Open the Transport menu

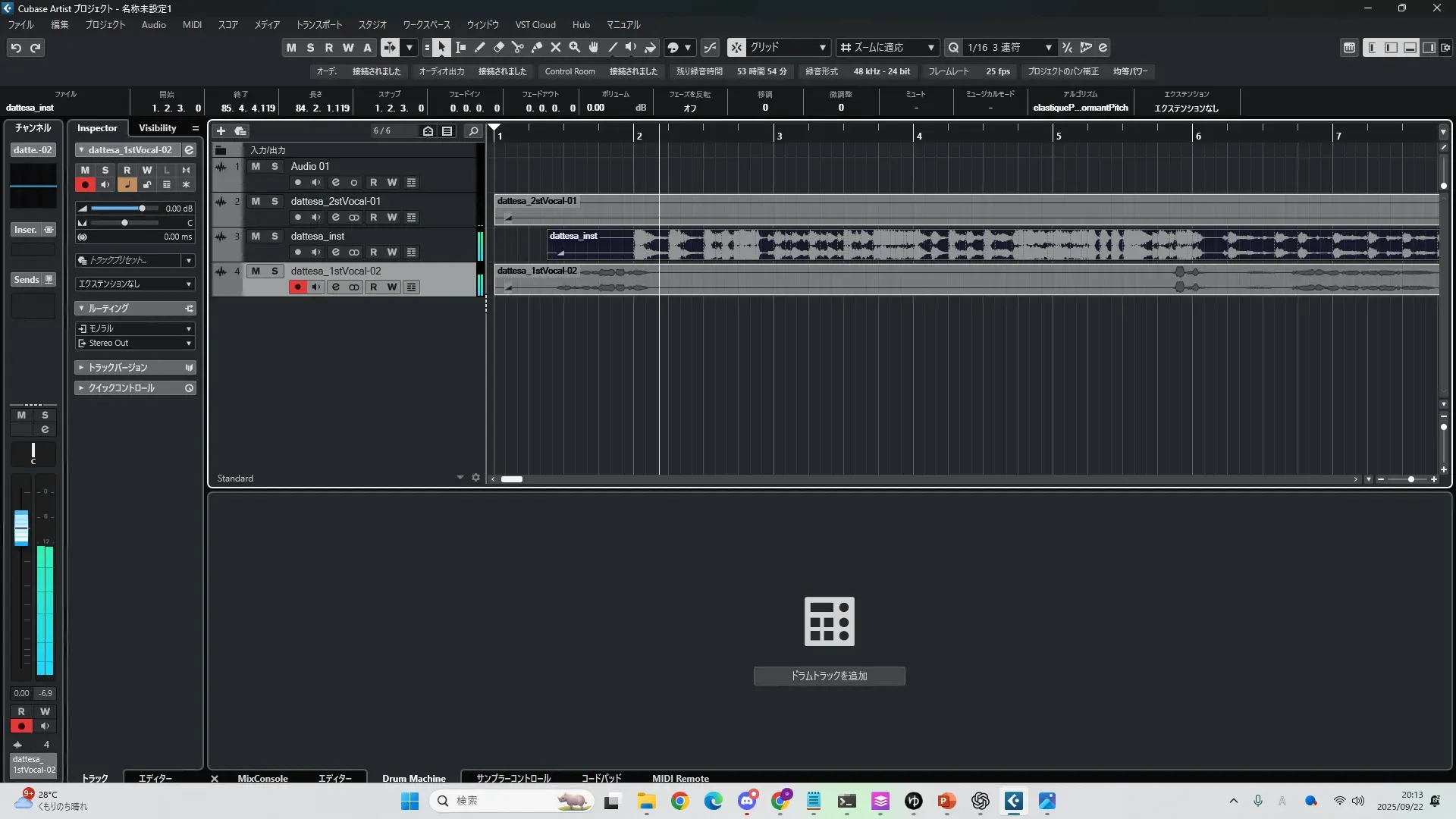[x=318, y=25]
